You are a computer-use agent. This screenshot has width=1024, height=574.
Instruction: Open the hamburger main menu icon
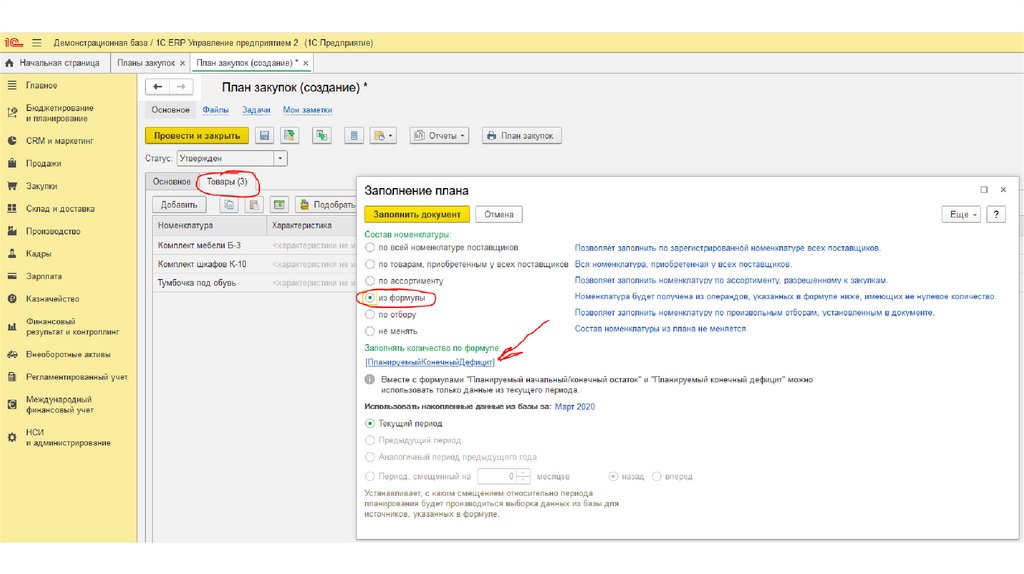click(37, 43)
